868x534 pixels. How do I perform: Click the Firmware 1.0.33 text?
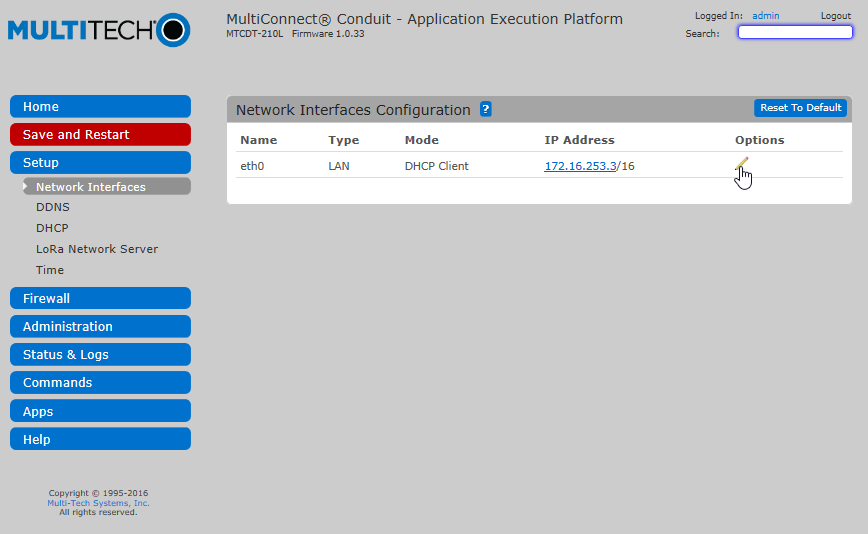click(328, 34)
